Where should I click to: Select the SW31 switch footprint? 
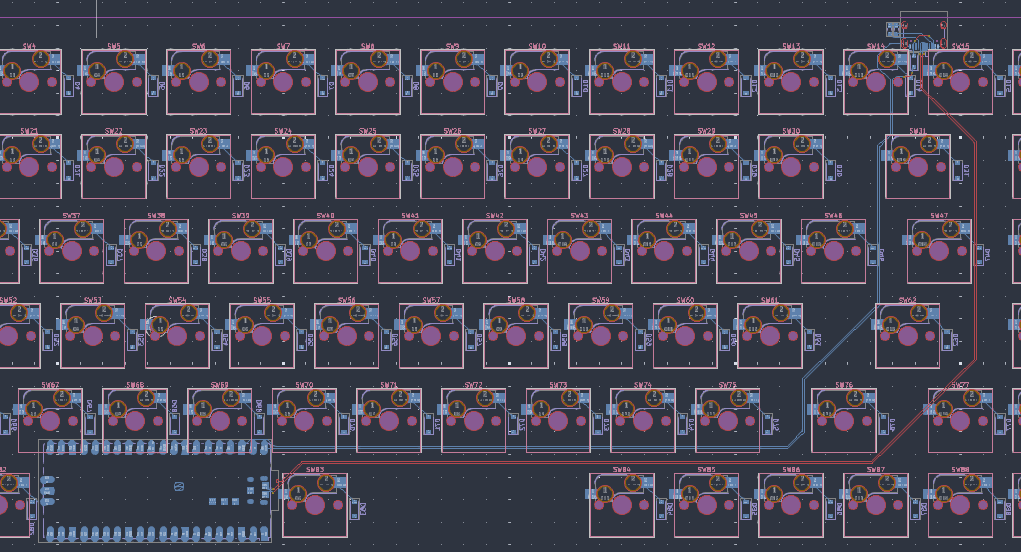(x=917, y=167)
